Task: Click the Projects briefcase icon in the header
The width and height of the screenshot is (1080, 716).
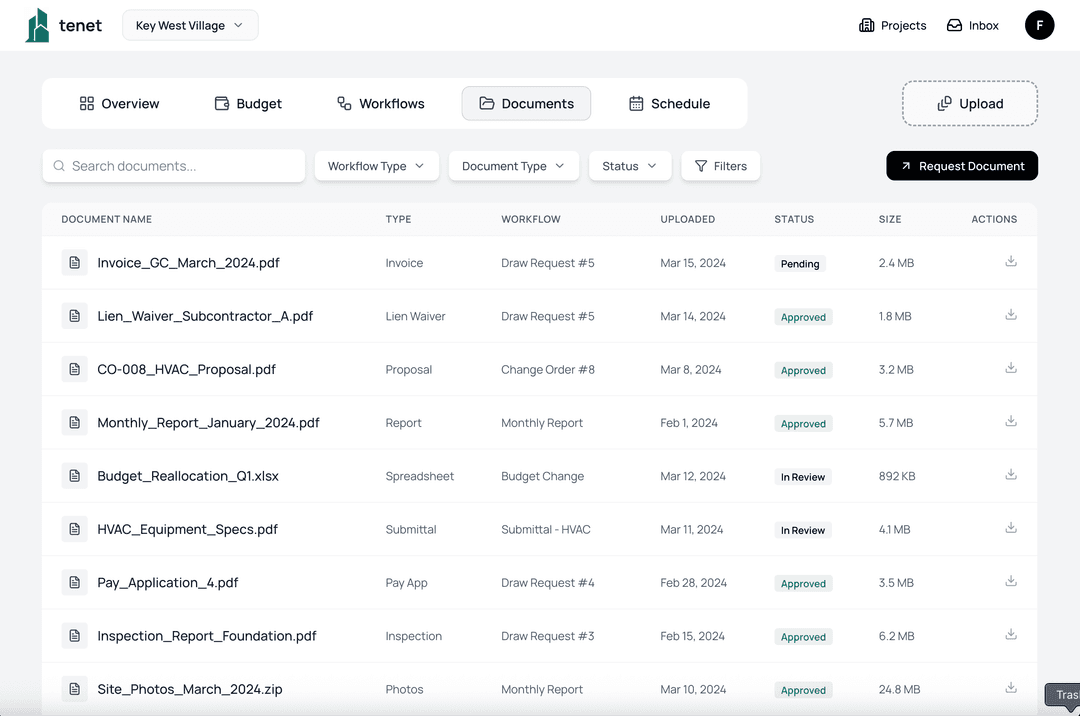Action: point(866,24)
